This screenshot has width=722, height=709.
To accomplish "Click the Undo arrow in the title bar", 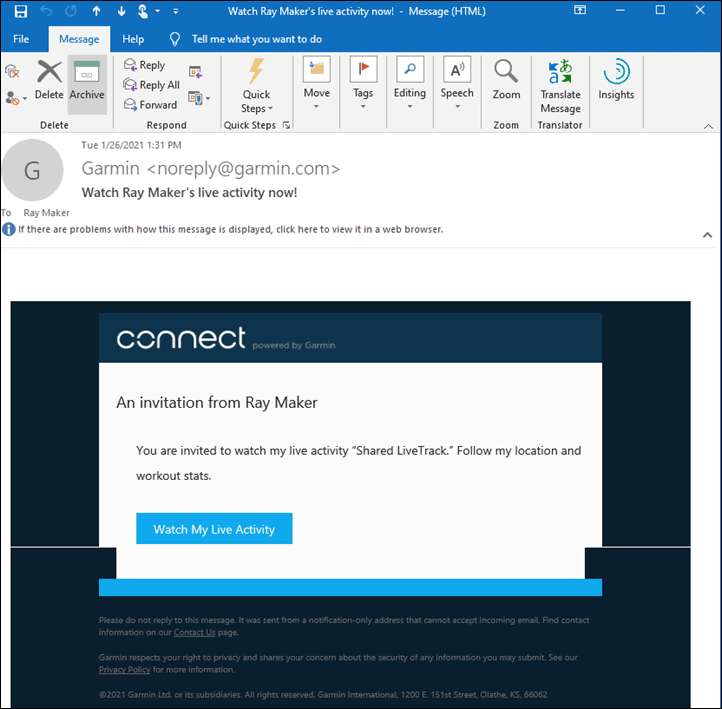I will pyautogui.click(x=46, y=11).
